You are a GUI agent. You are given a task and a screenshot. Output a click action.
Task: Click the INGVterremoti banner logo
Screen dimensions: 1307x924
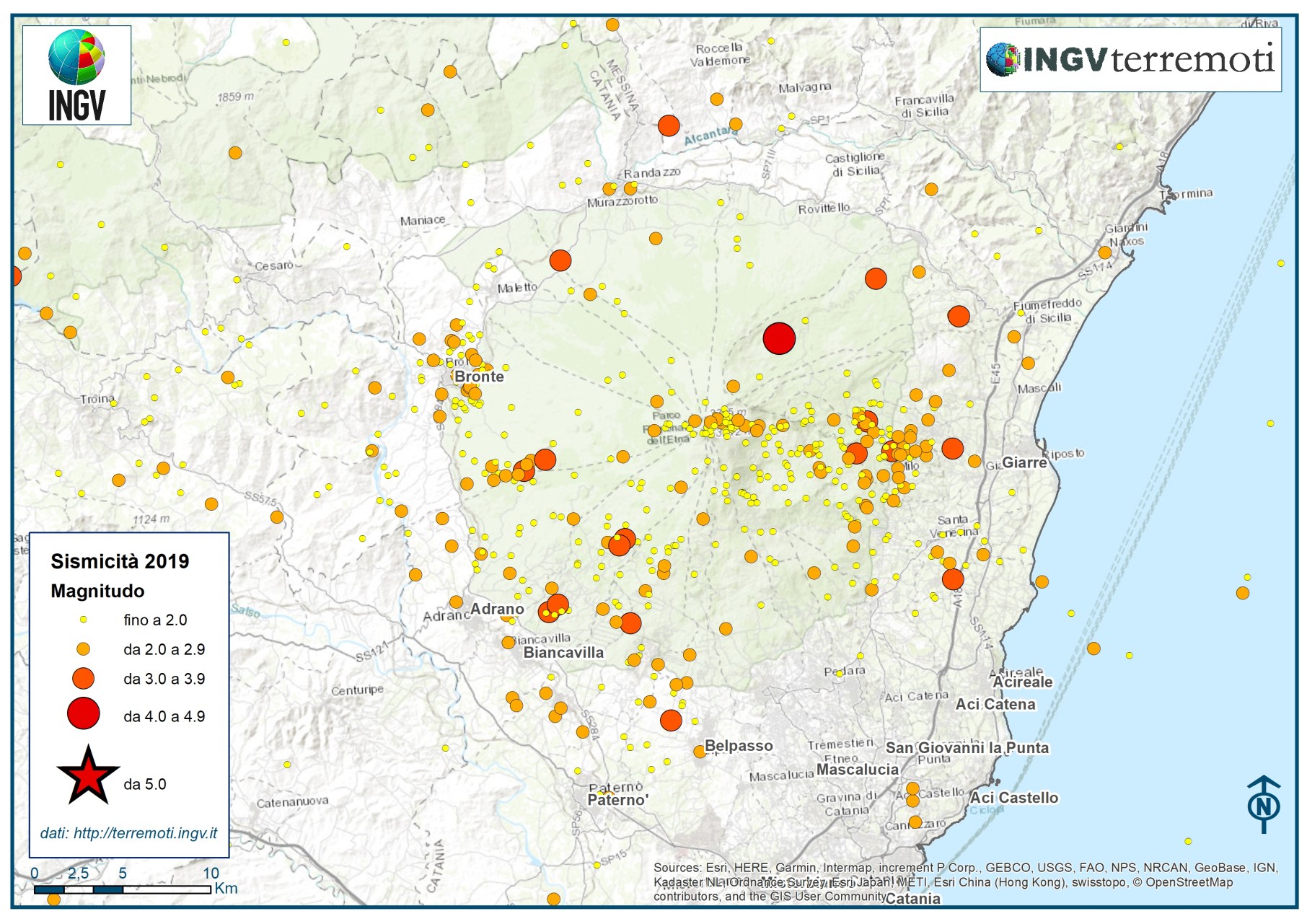(x=1130, y=59)
